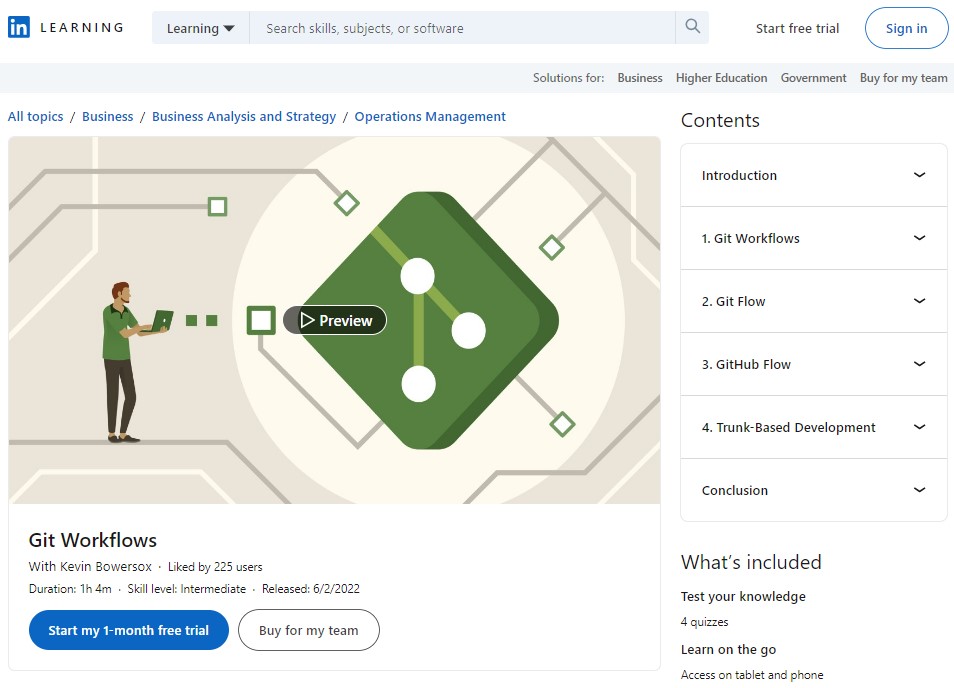Expand the Introduction section

pyautogui.click(x=814, y=175)
